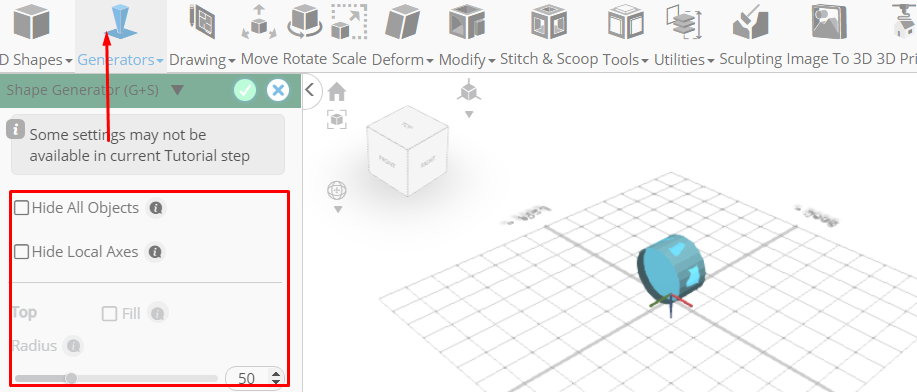Collapse the left panel with arrow

coord(311,91)
